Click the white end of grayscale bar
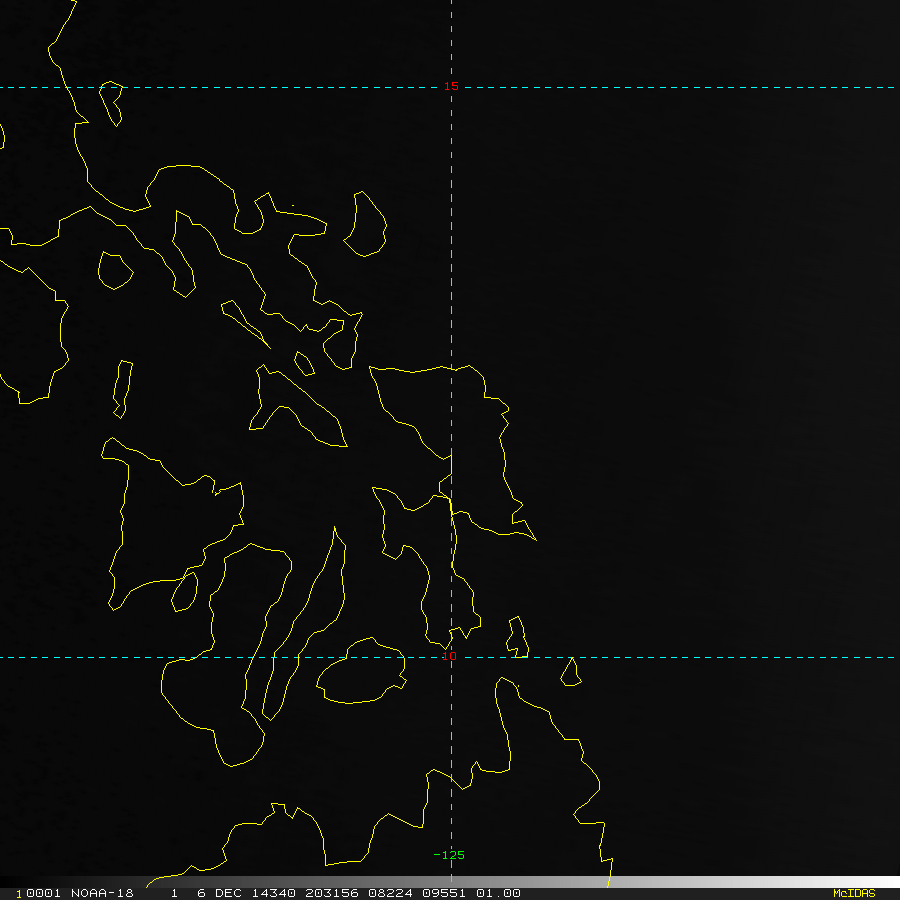The height and width of the screenshot is (900, 900). [x=884, y=882]
